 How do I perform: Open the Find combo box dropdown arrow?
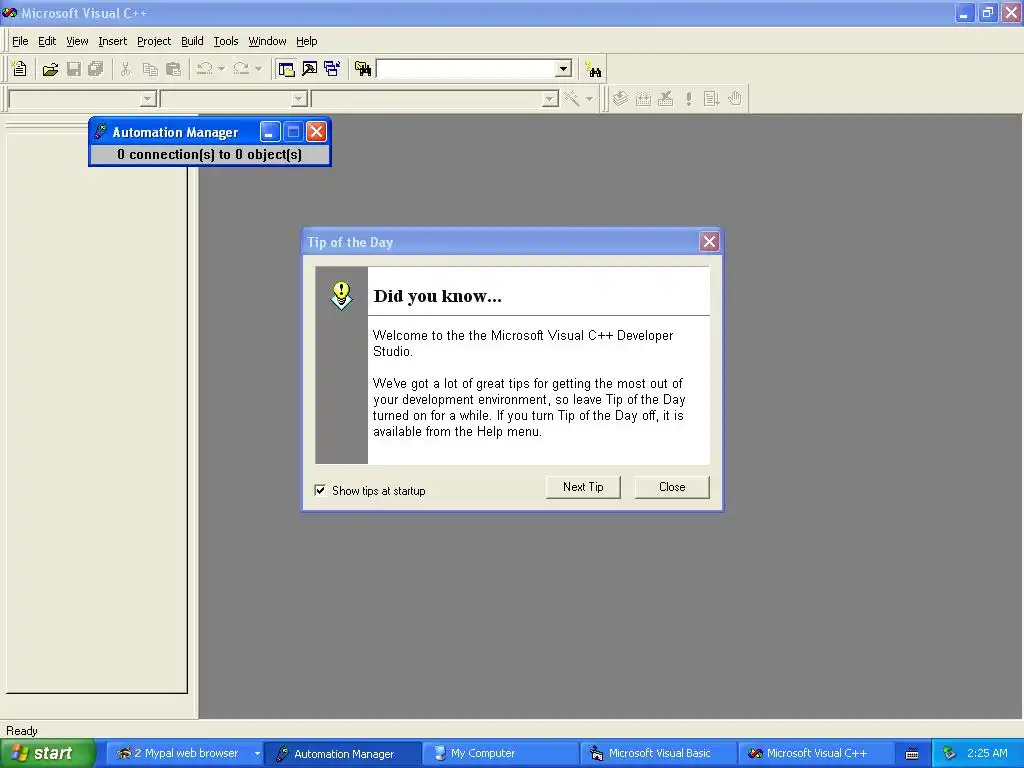click(x=564, y=69)
